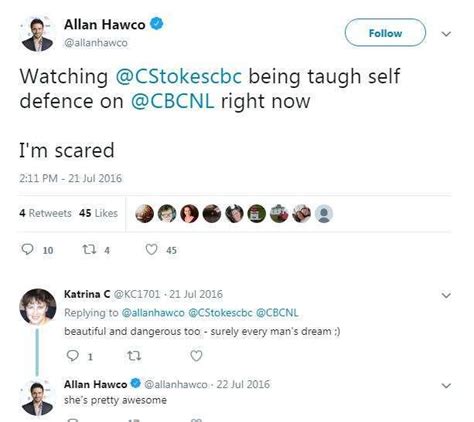Open Katrina C's profile avatar

(38, 307)
